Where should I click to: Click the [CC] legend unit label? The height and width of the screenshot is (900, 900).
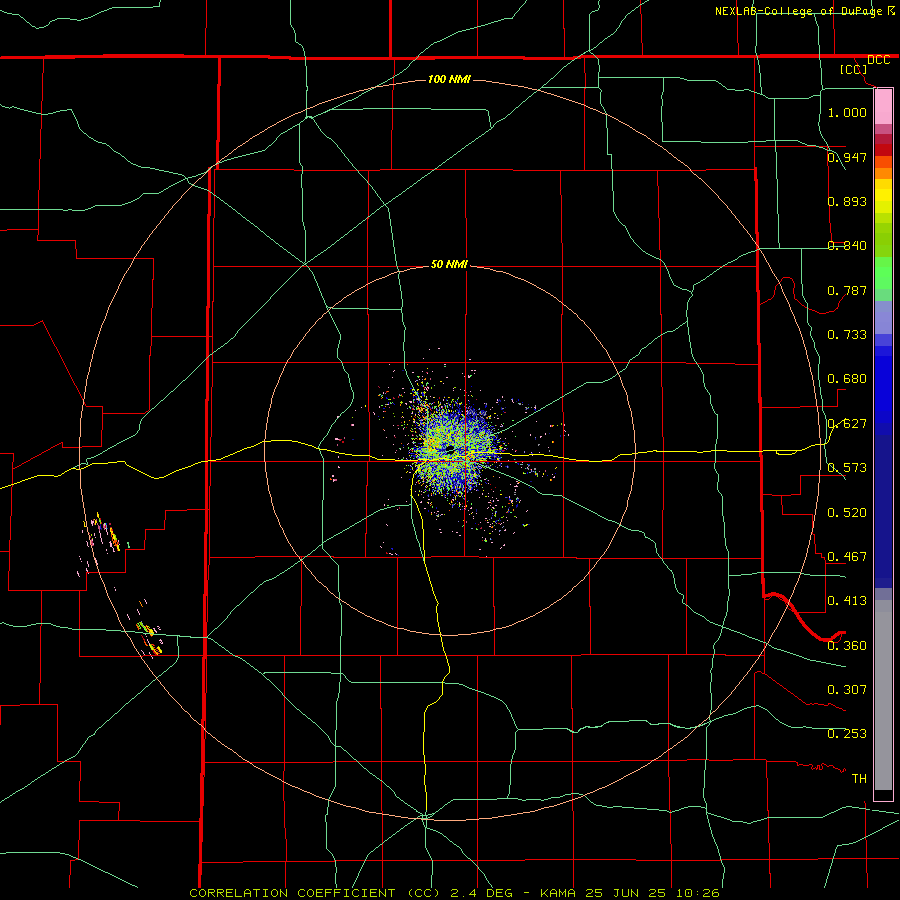click(x=853, y=69)
